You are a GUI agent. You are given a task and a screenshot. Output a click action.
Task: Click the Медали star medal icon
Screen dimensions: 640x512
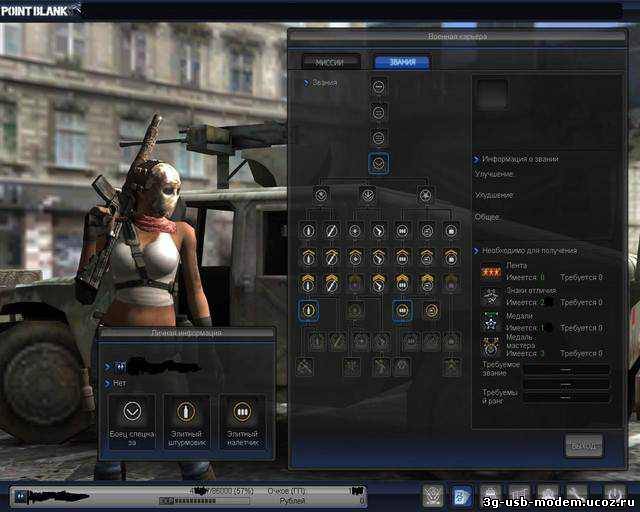491,323
